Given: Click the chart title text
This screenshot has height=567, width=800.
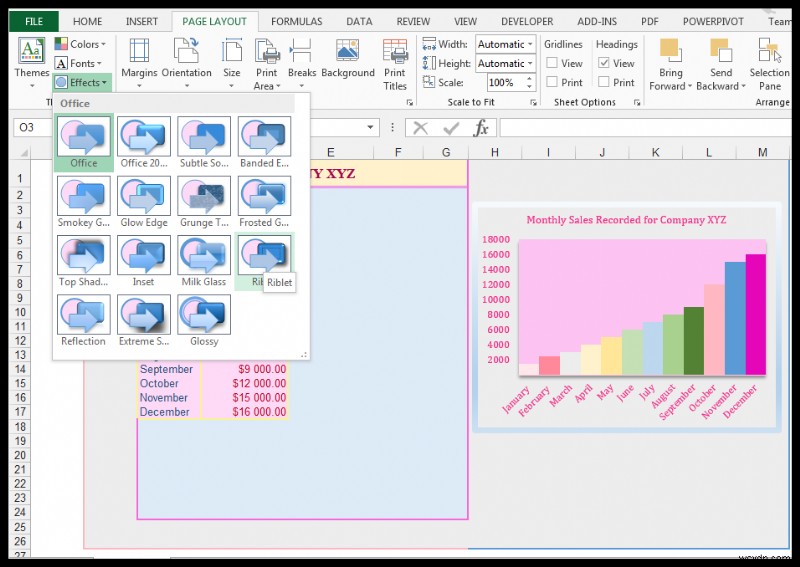Looking at the screenshot, I should tap(626, 220).
